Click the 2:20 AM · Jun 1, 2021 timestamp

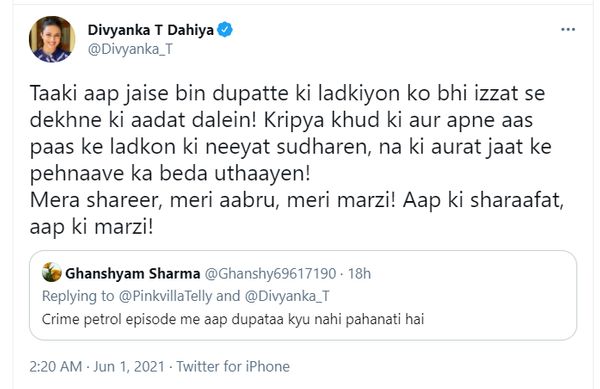[97, 366]
